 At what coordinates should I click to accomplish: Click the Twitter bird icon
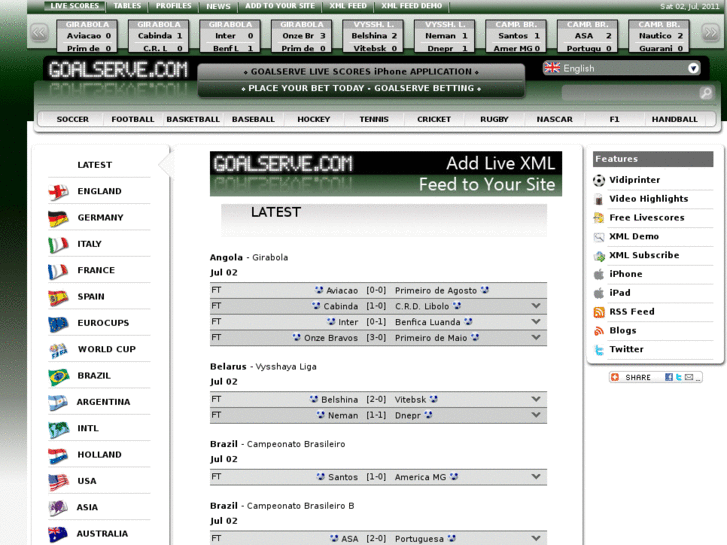(x=599, y=350)
